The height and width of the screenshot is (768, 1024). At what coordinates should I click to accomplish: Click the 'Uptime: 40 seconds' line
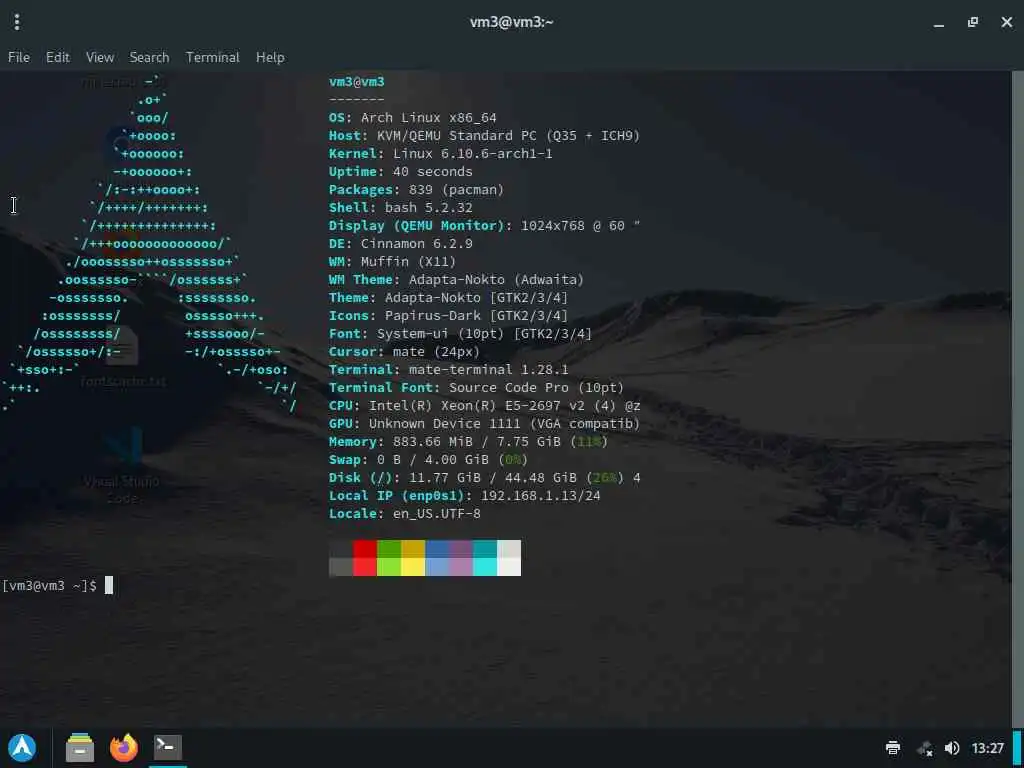click(x=400, y=171)
